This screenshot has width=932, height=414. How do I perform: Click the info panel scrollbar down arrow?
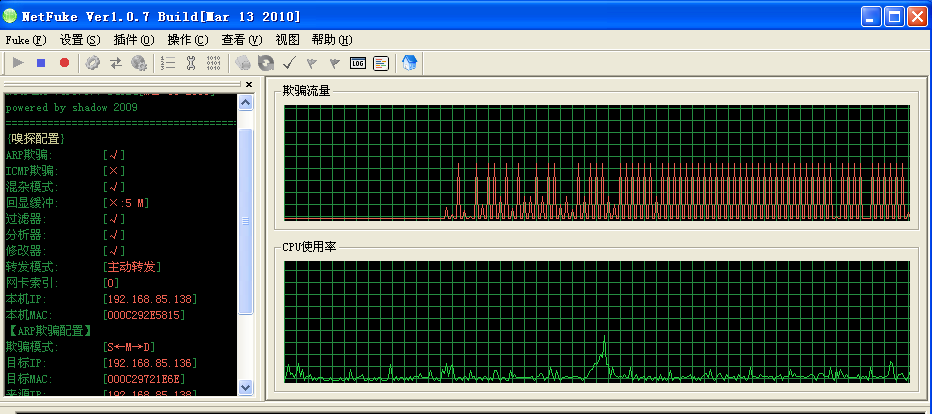click(245, 387)
